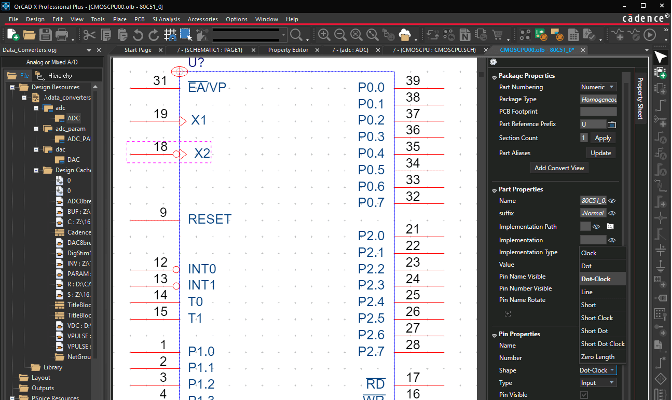672x400 pixels.
Task: Toggle the grid snap toolbar icon
Action: pyautogui.click(x=170, y=35)
